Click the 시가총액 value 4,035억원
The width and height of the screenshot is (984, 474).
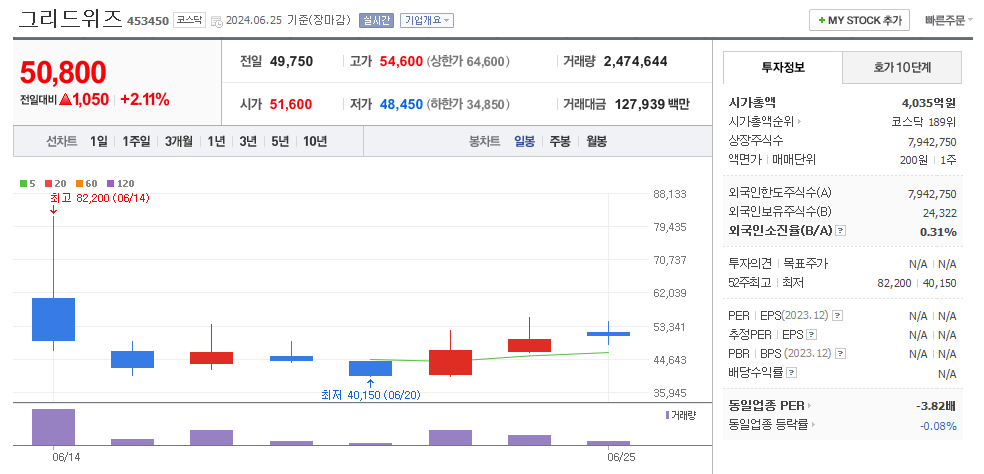tap(928, 103)
